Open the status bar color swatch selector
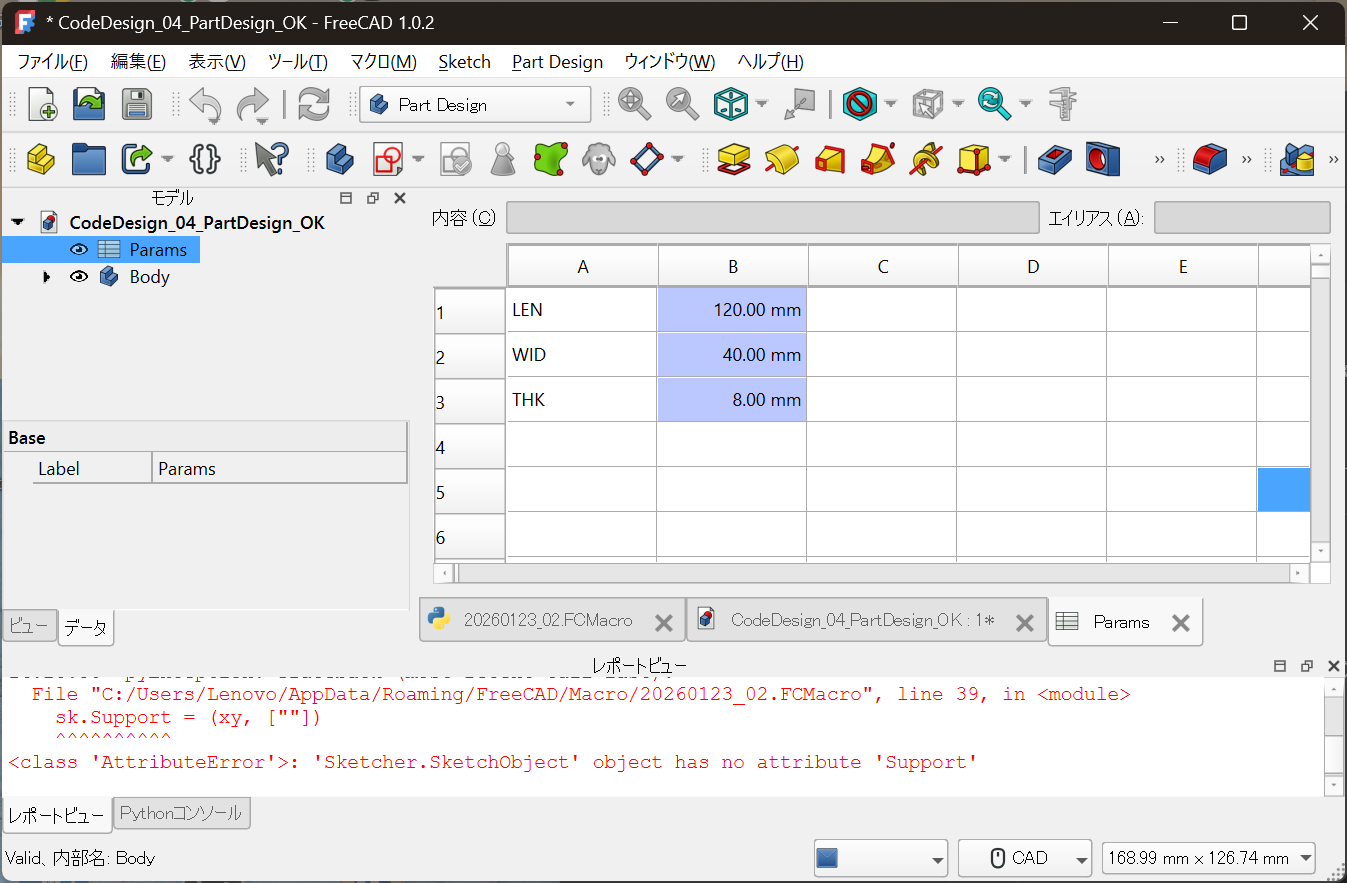Image resolution: width=1347 pixels, height=883 pixels. tap(880, 858)
